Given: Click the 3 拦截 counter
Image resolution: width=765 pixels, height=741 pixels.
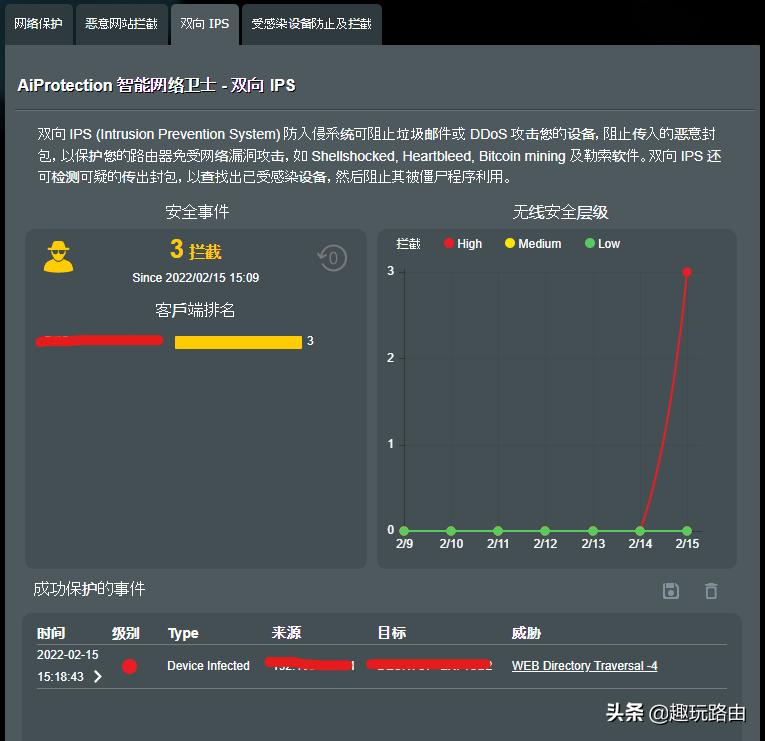Looking at the screenshot, I should (x=196, y=250).
